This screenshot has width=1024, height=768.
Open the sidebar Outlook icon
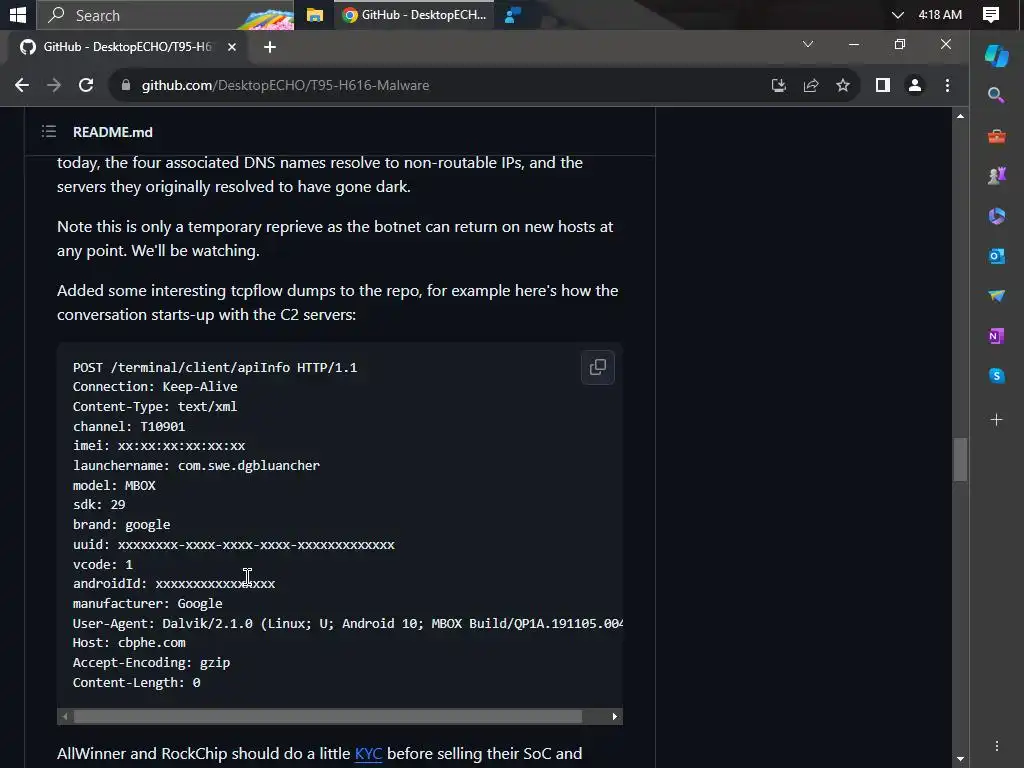(x=997, y=256)
